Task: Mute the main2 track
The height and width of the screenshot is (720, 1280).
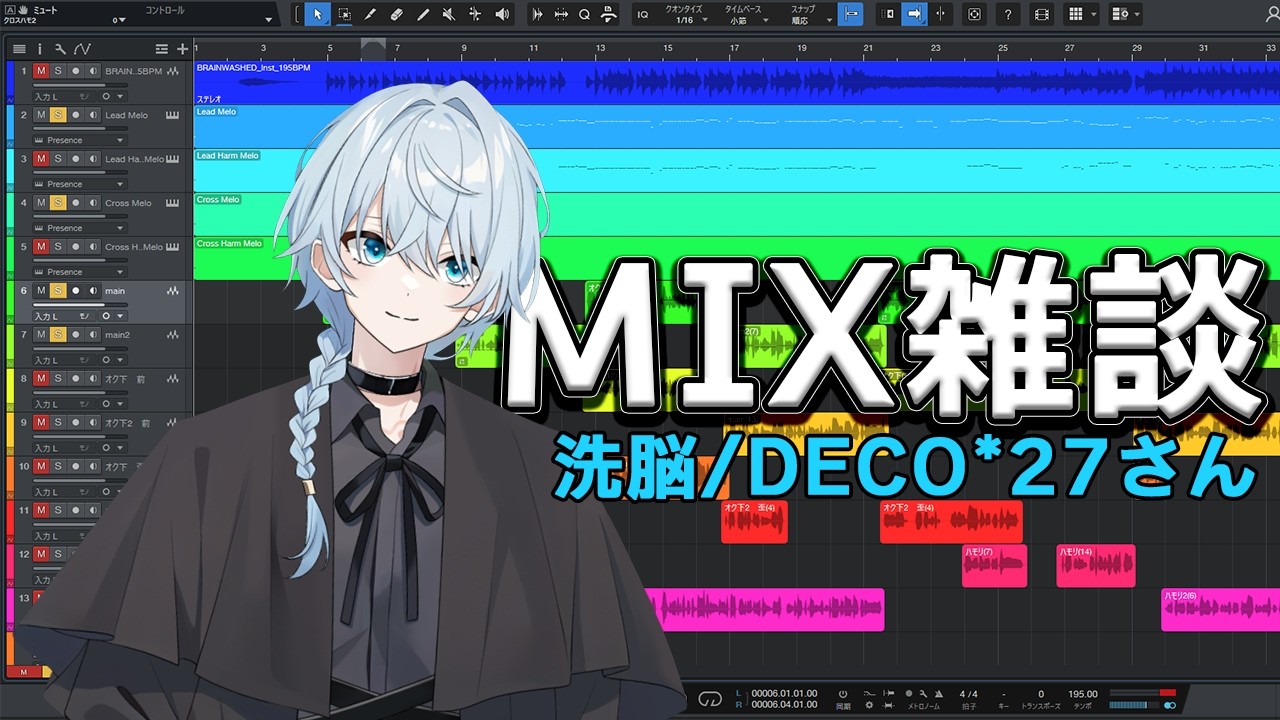Action: pyautogui.click(x=41, y=335)
